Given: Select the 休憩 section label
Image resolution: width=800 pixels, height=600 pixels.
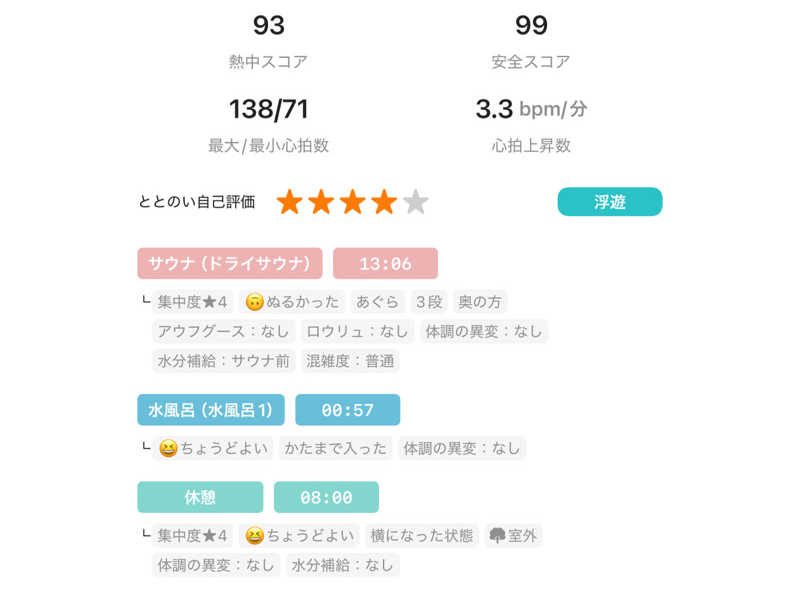Looking at the screenshot, I should click(x=200, y=497).
